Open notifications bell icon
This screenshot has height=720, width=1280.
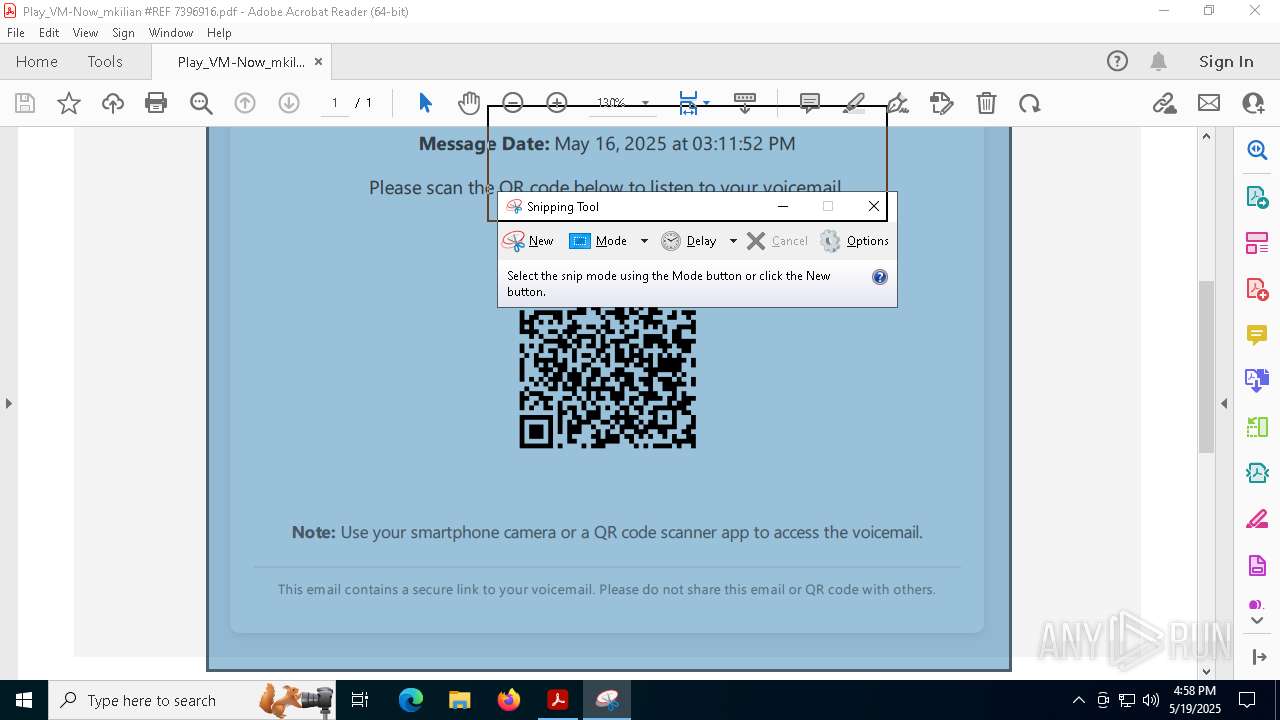point(1158,61)
